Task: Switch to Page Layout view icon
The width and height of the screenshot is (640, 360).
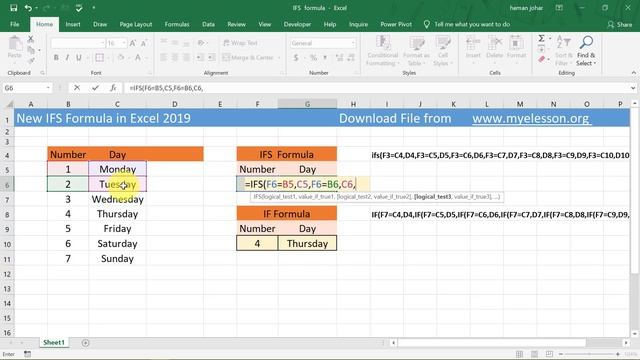Action: [534, 354]
